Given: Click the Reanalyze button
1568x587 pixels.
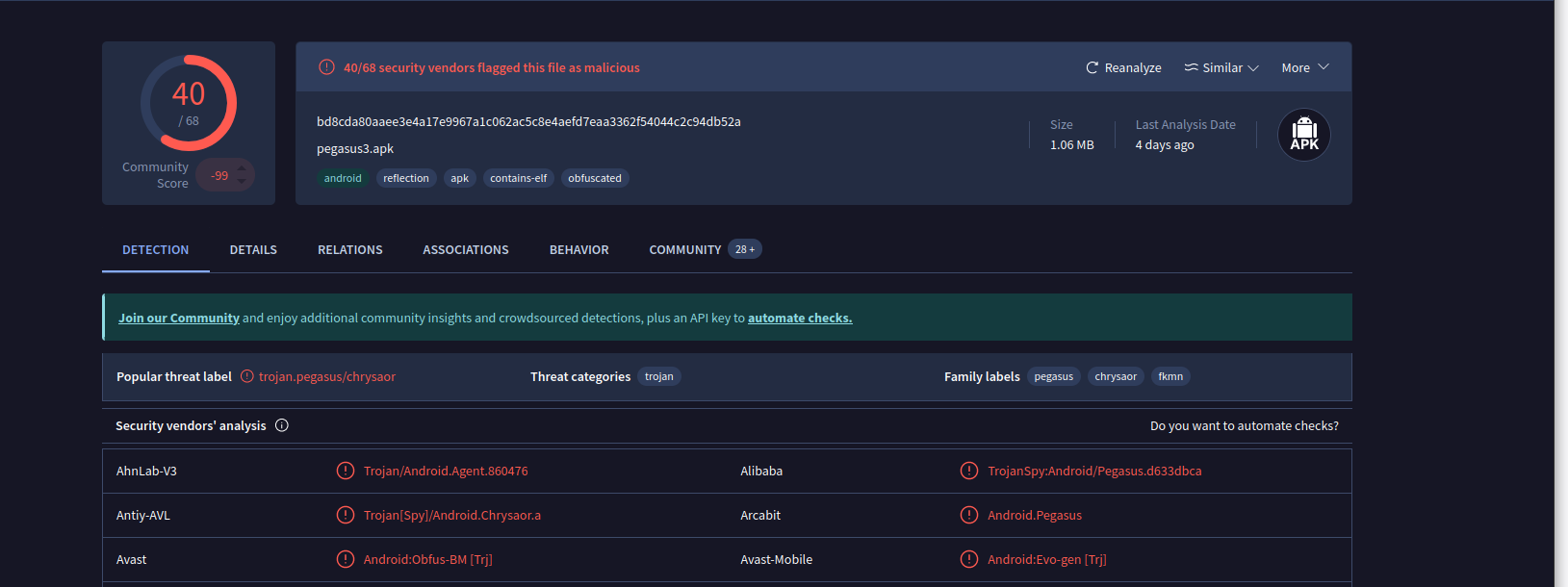Looking at the screenshot, I should 1123,67.
